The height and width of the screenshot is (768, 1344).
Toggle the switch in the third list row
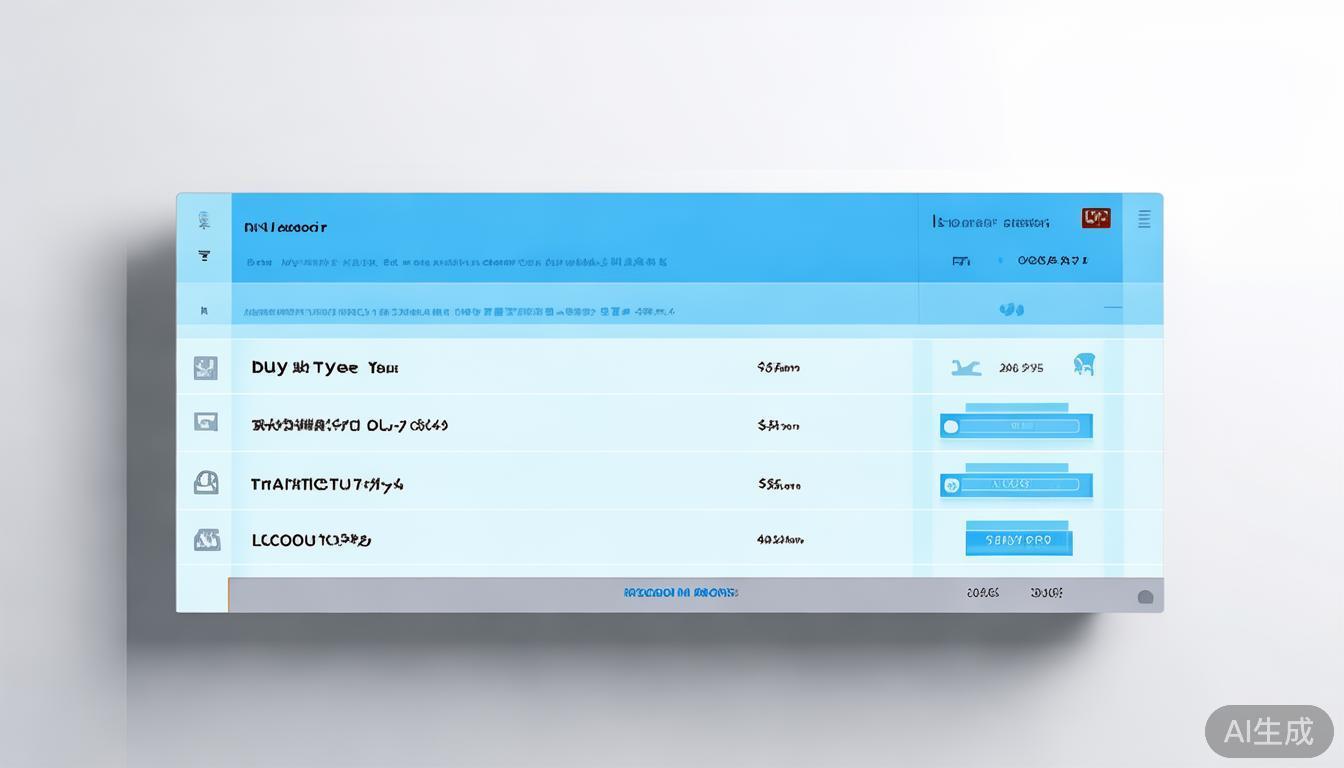1015,485
